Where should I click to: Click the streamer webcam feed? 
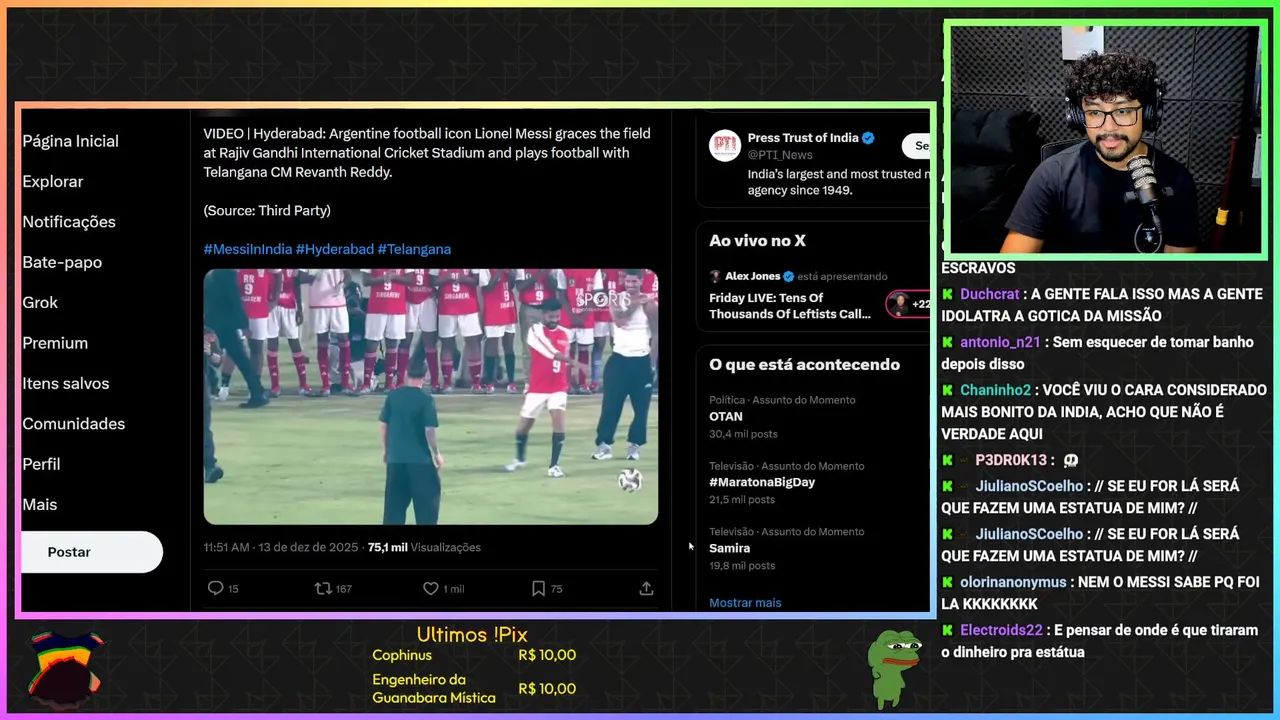[1105, 140]
